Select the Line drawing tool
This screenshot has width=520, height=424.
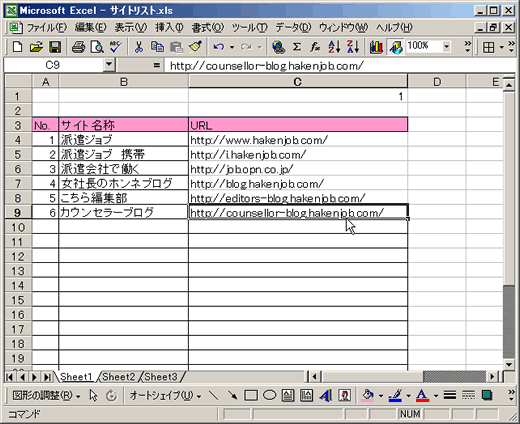click(213, 396)
